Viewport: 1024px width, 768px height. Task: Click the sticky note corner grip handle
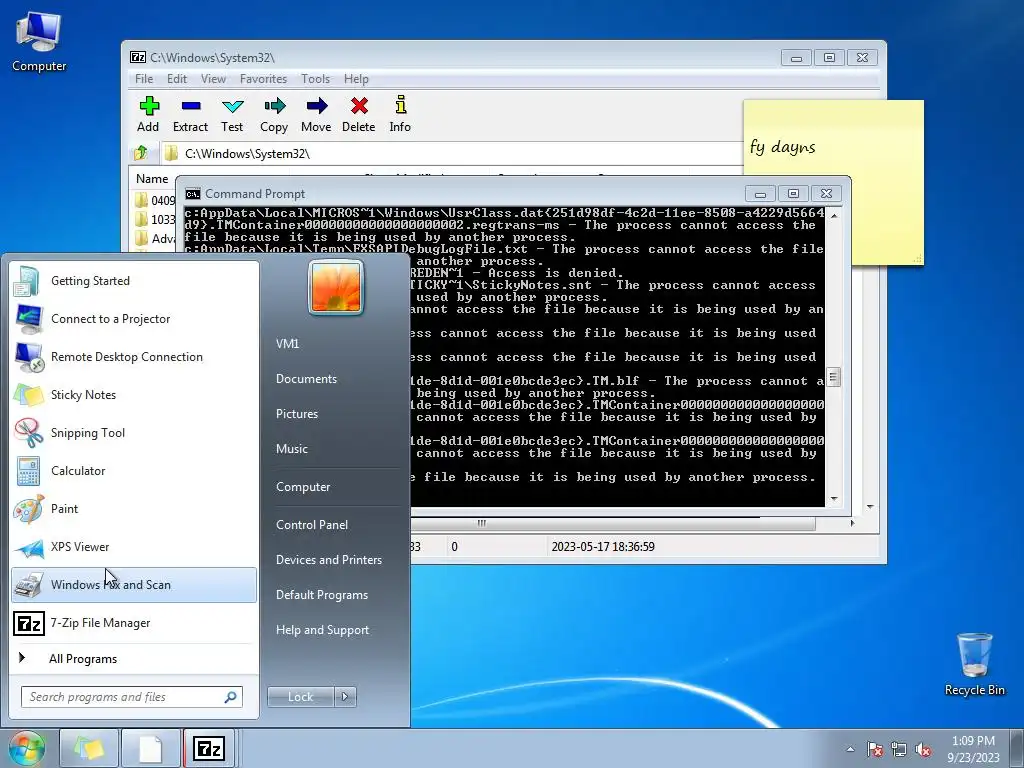(917, 259)
